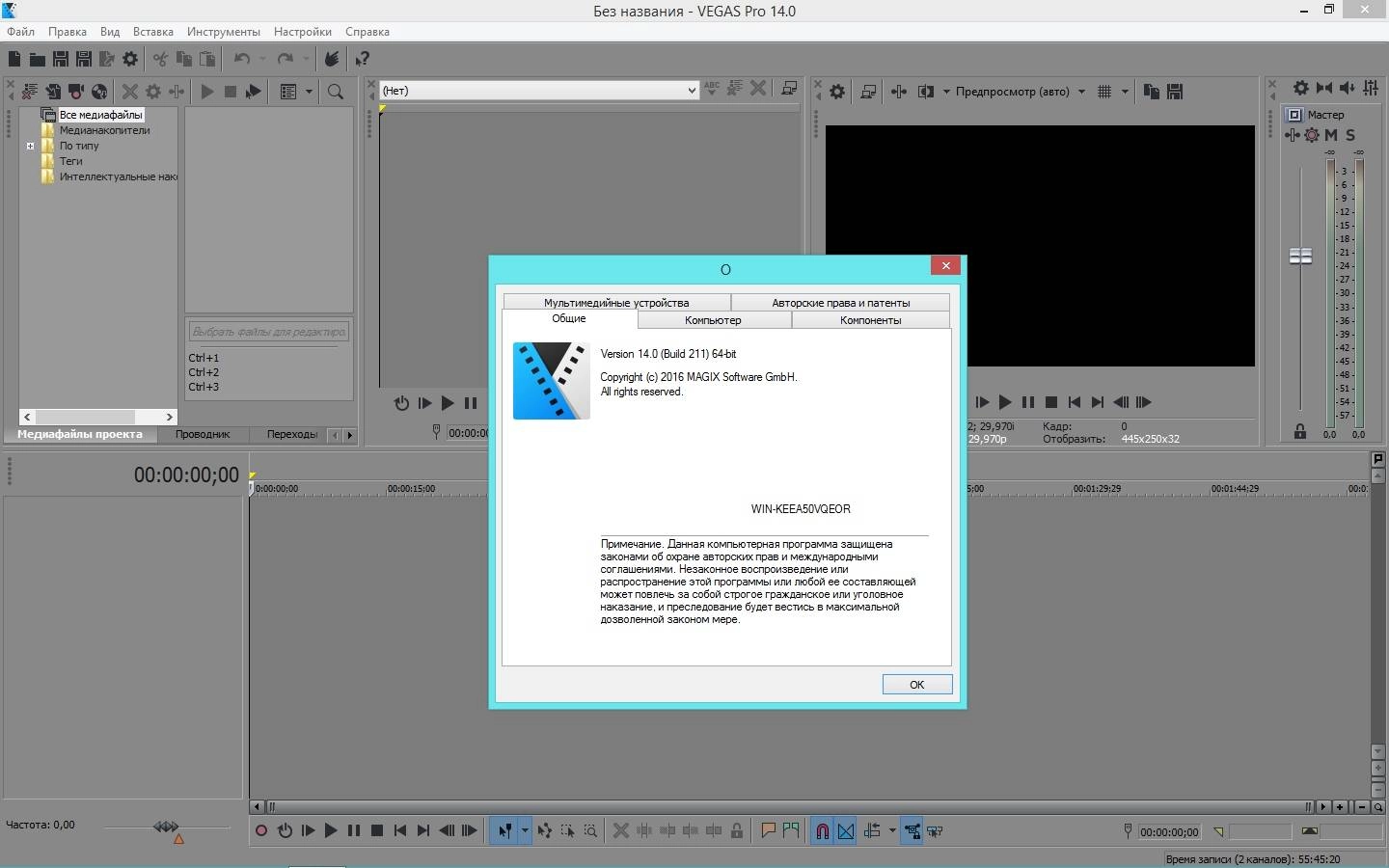Toggle Automatic Crossfades button
Viewport: 1389px width, 868px height.
click(846, 830)
